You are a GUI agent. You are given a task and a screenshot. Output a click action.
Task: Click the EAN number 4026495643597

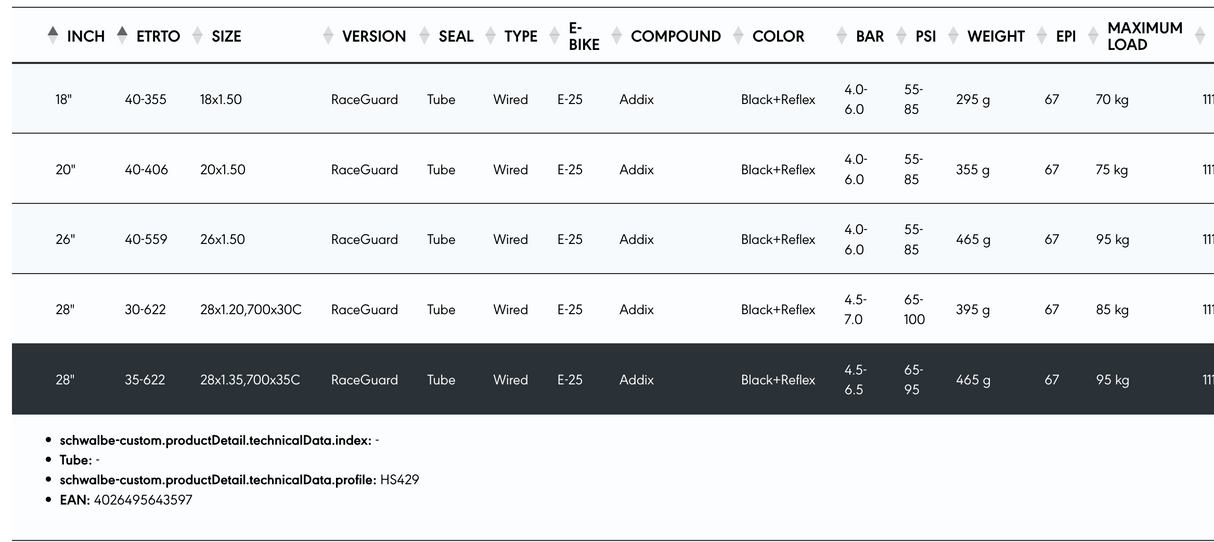pyautogui.click(x=143, y=499)
